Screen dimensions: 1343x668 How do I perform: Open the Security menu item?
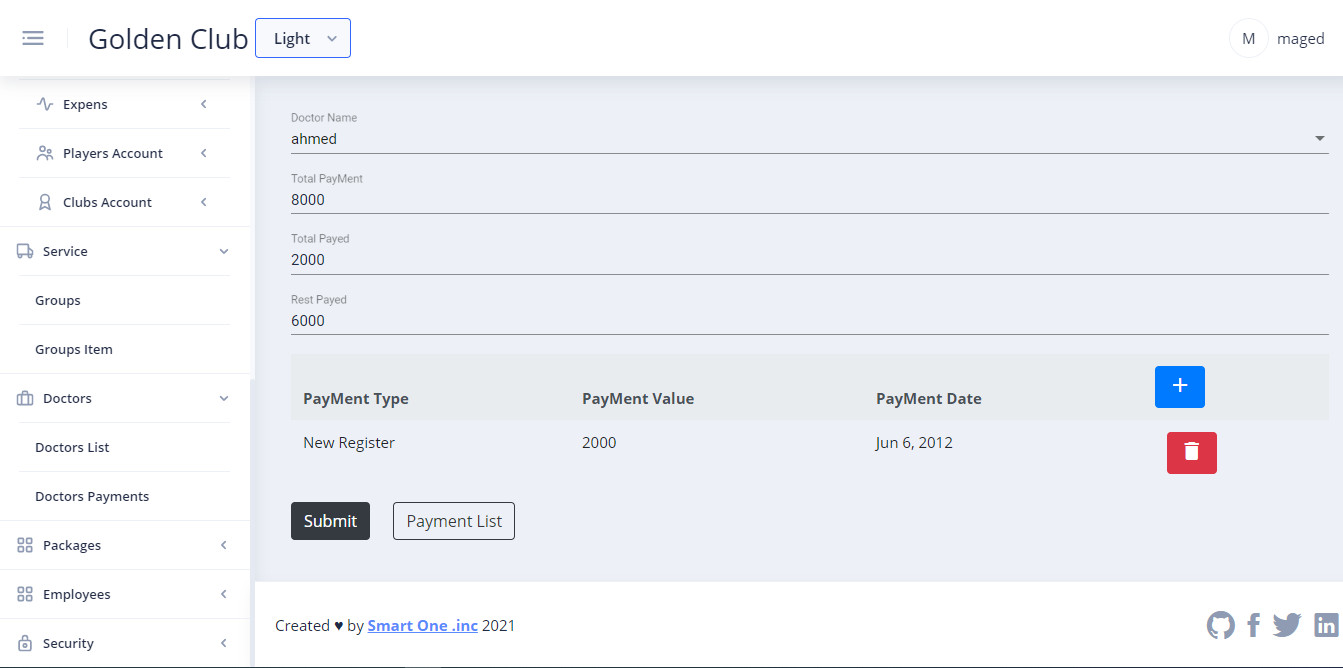68,643
